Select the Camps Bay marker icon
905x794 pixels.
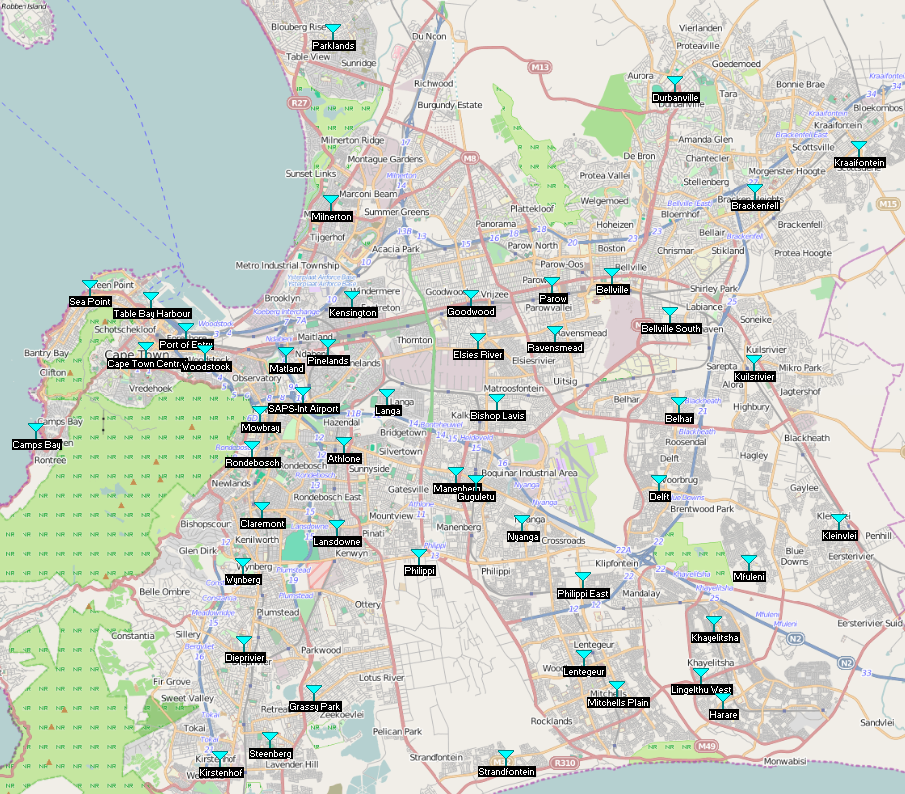tap(37, 430)
